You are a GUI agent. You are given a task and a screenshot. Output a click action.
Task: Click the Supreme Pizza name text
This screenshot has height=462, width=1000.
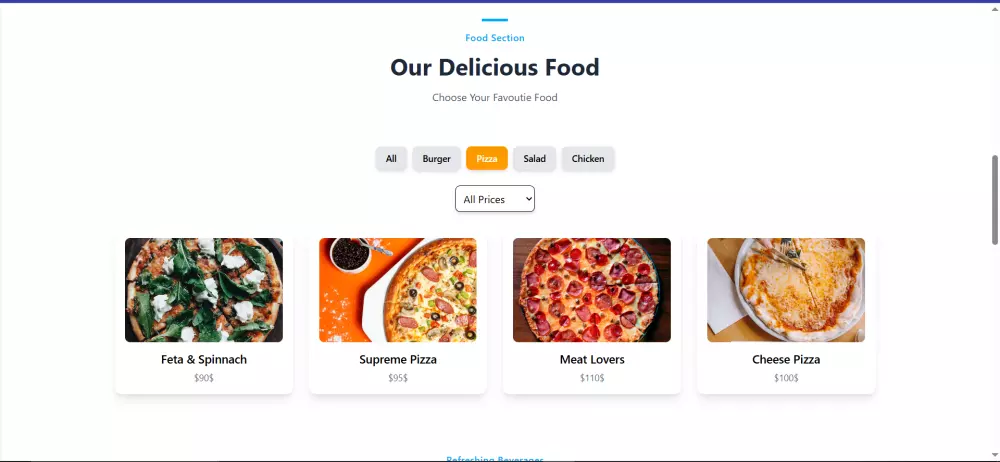click(398, 359)
